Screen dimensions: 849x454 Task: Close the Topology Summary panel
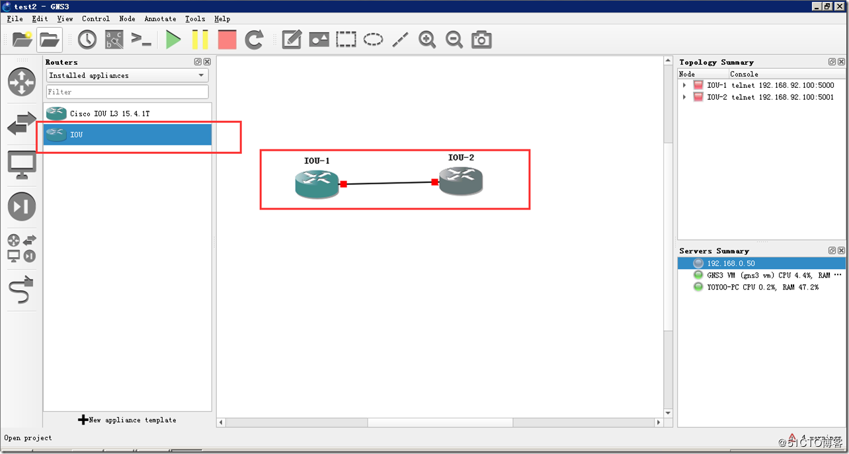[841, 62]
